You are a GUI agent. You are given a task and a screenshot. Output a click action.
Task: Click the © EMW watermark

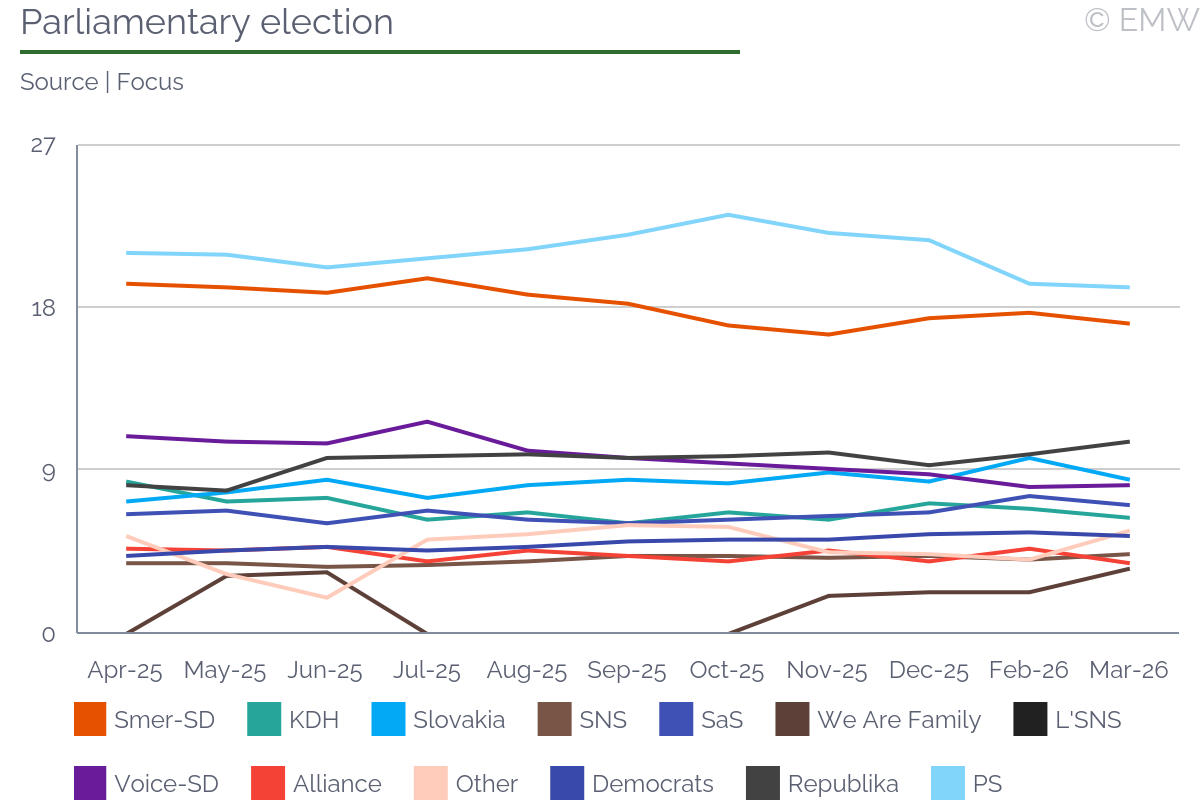tap(1140, 20)
